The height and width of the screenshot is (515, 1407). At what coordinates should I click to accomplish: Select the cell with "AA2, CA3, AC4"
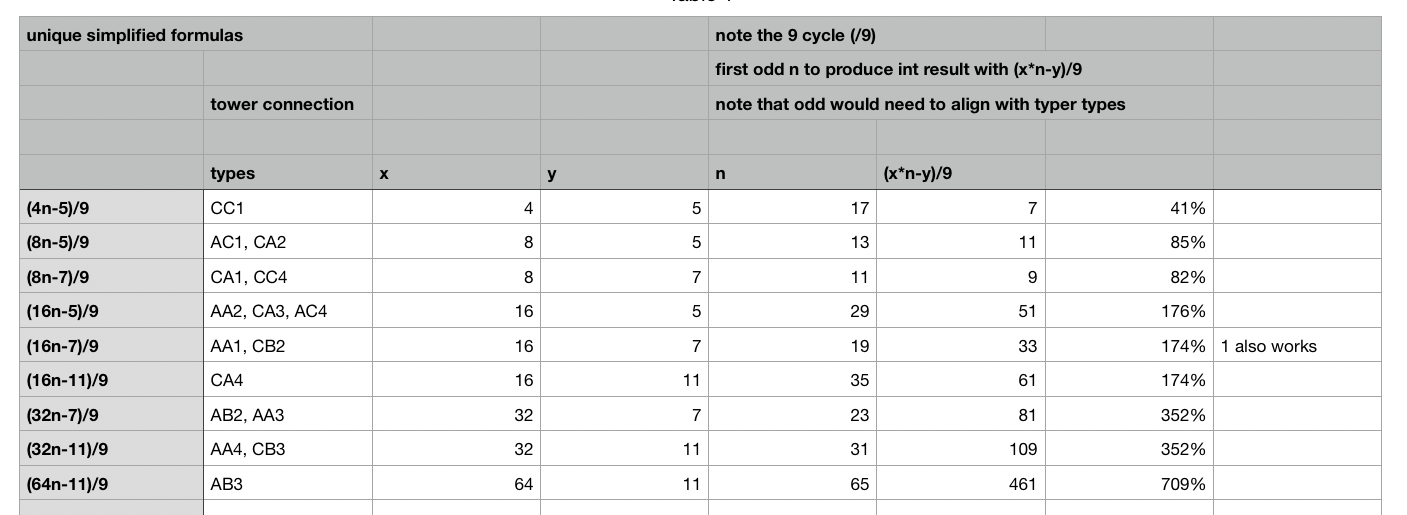269,311
